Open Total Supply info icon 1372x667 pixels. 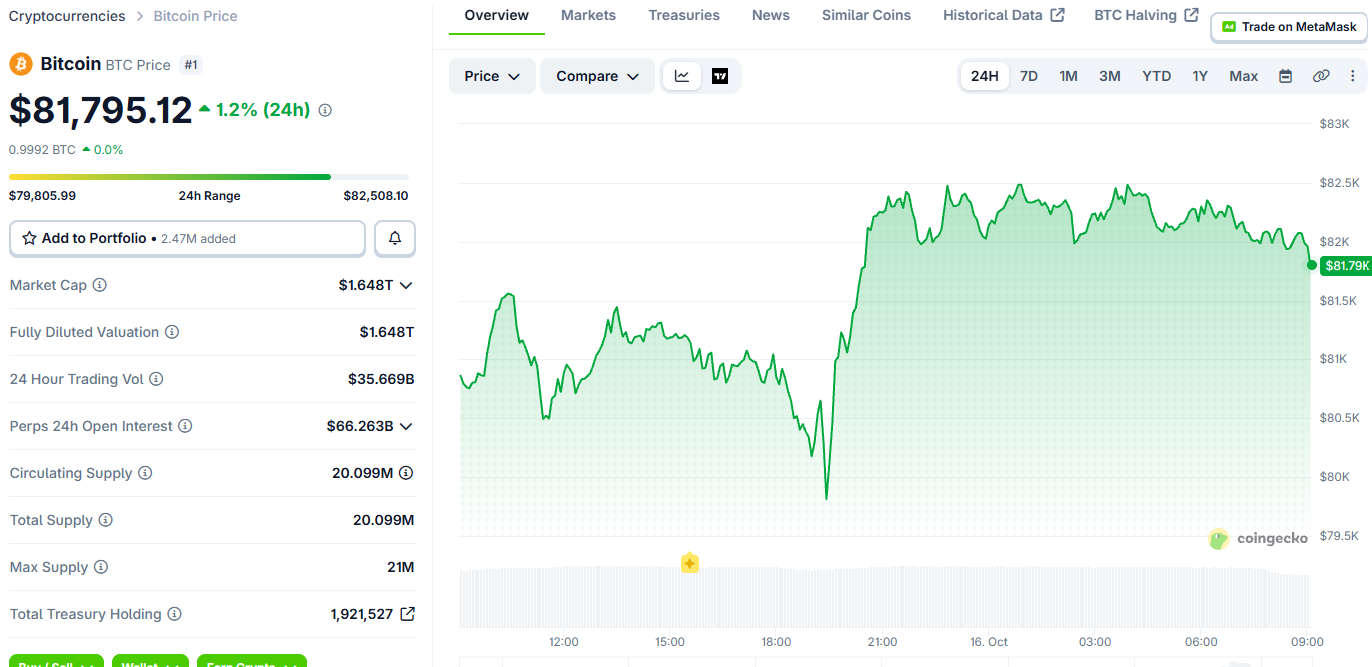click(106, 520)
